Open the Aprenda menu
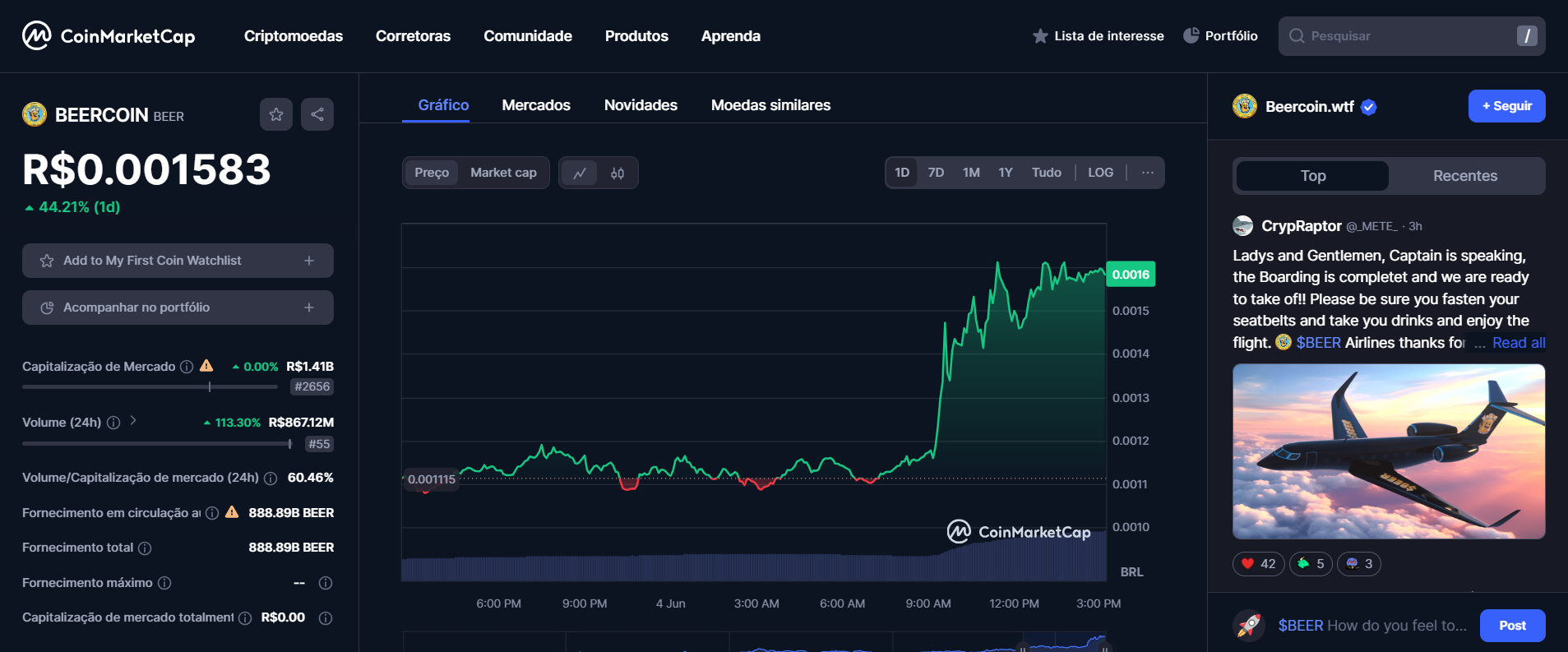Viewport: 1568px width, 652px height. [x=731, y=36]
